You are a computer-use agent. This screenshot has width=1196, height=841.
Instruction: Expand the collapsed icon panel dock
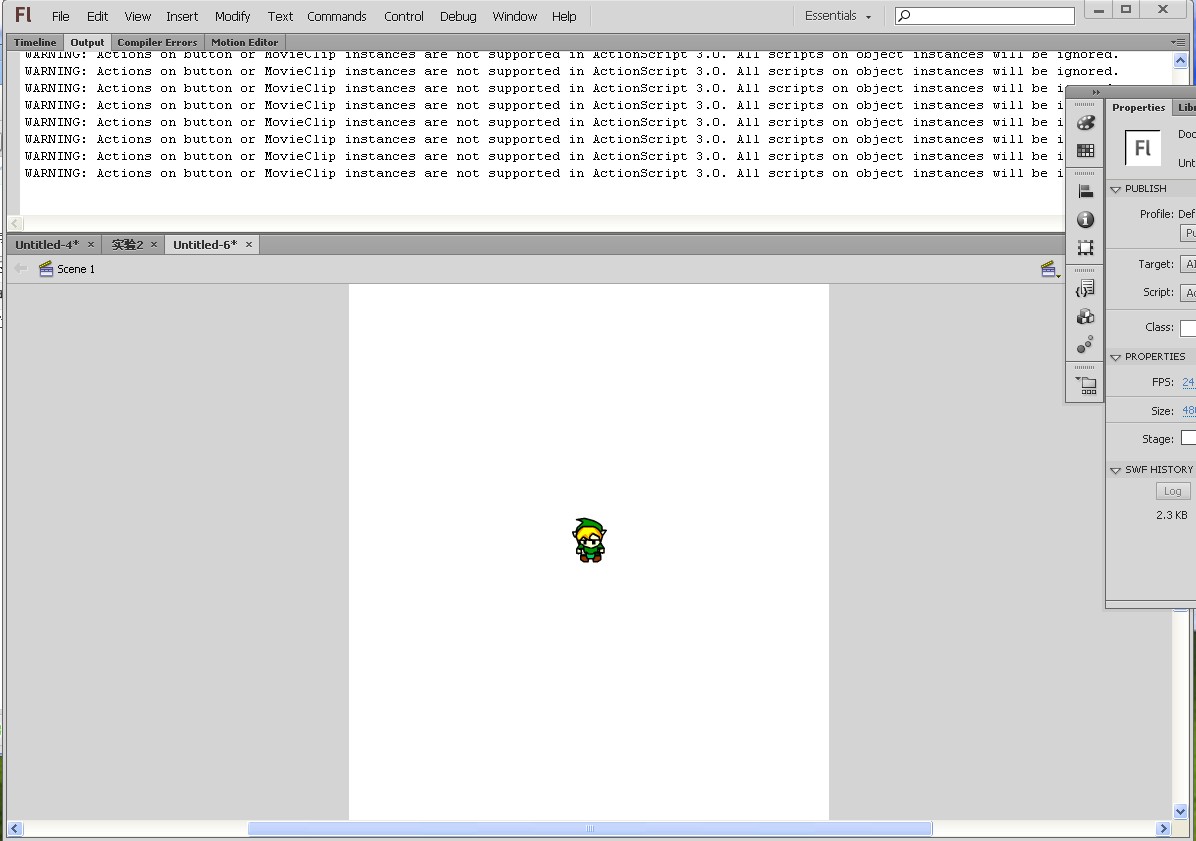(x=1096, y=92)
